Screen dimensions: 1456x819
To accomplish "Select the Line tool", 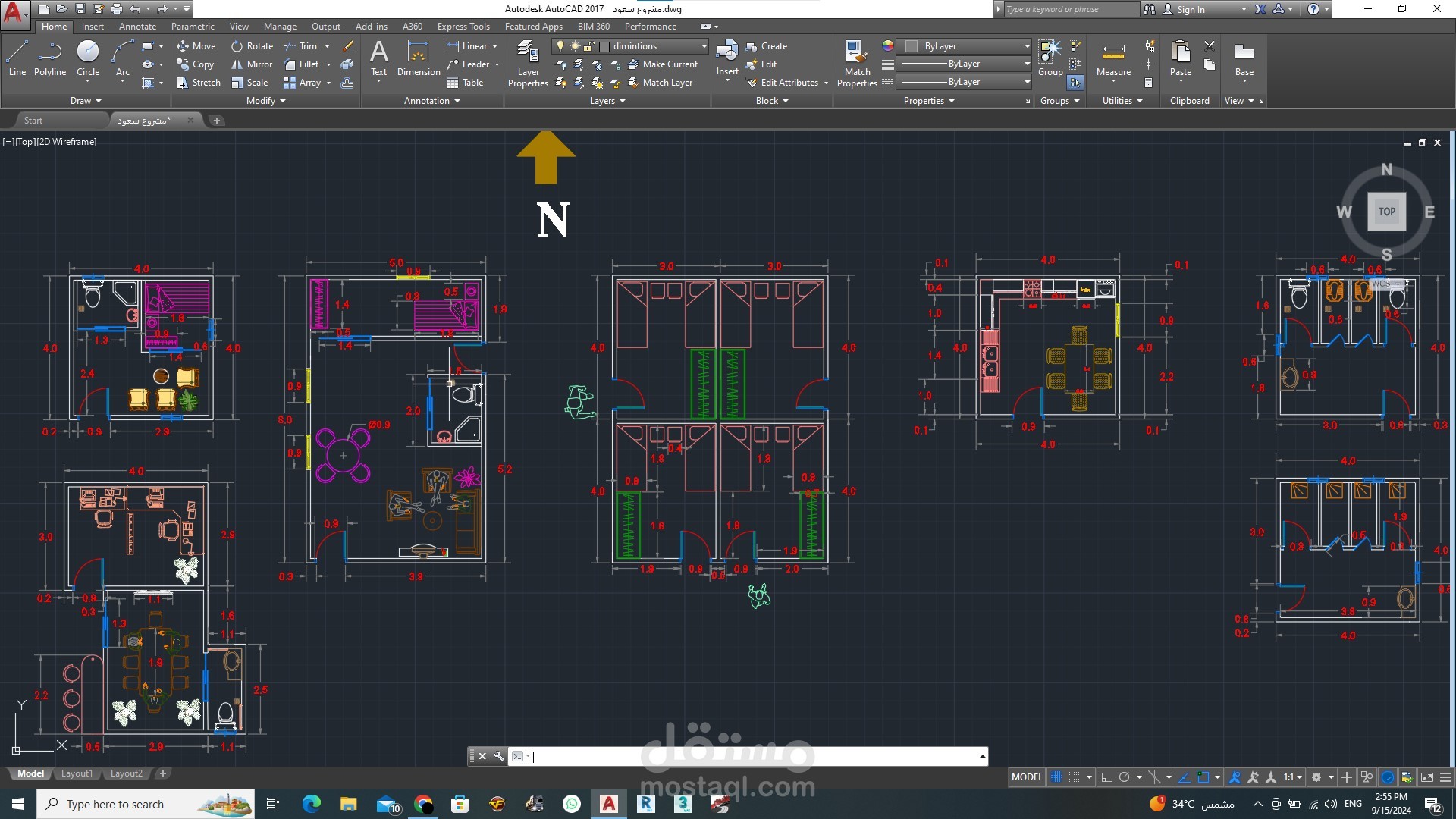I will coord(17,58).
